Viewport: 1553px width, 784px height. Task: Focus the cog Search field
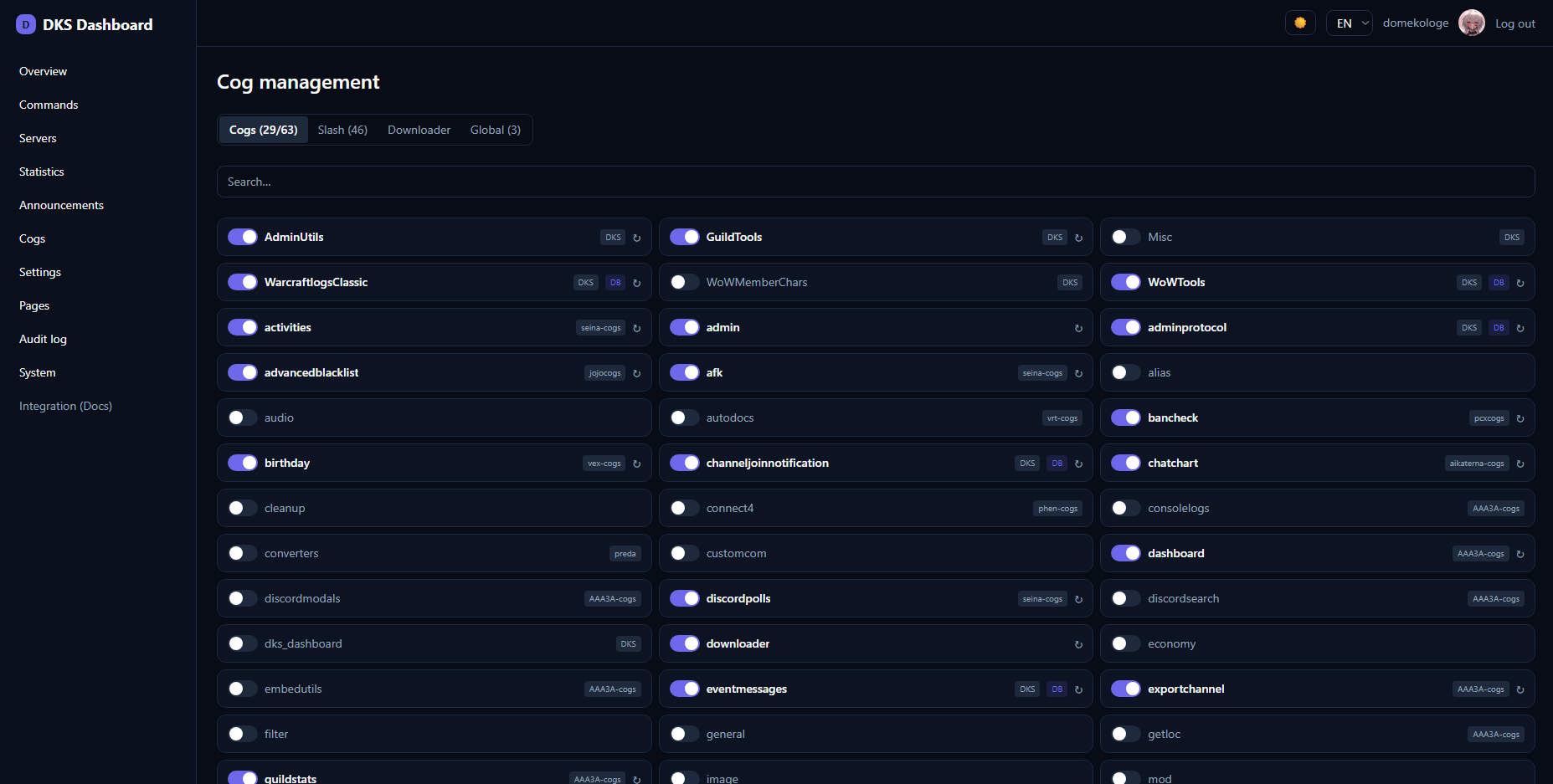click(x=876, y=182)
